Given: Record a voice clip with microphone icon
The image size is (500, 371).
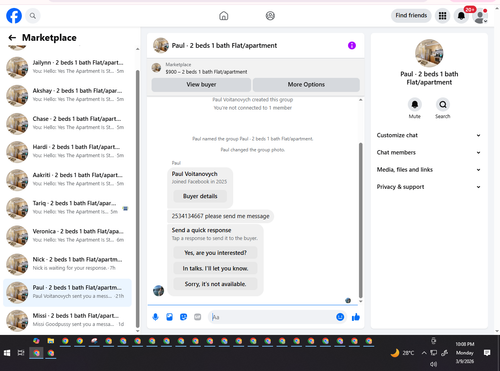Looking at the screenshot, I should point(155,317).
